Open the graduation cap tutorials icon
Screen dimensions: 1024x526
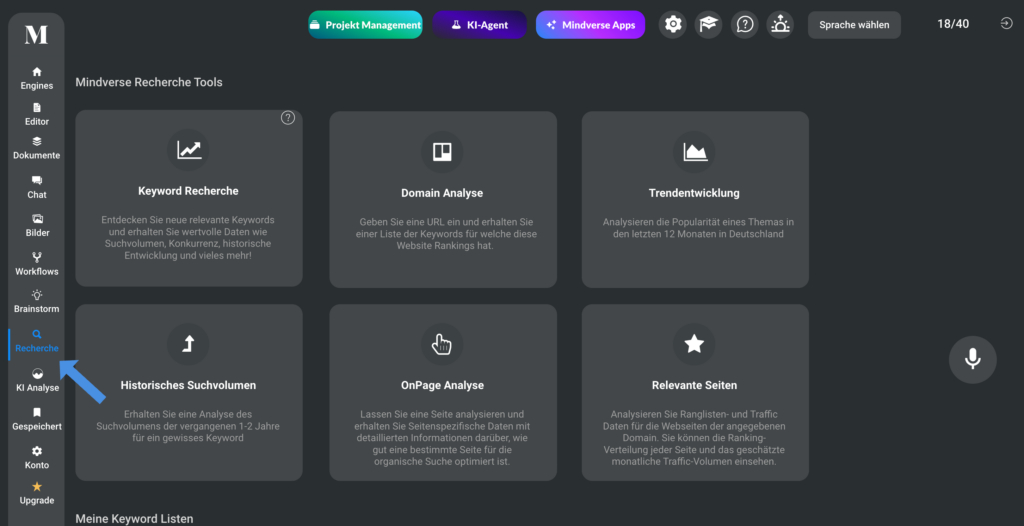pos(709,25)
